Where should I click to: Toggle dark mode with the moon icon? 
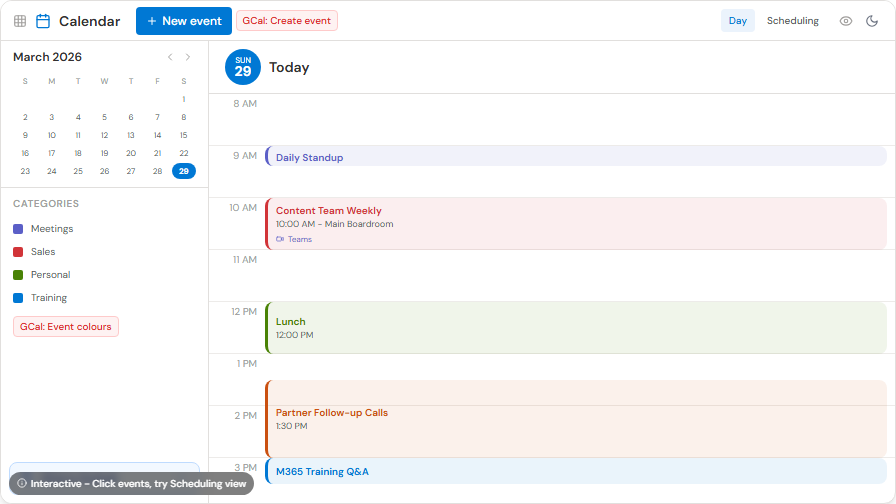pyautogui.click(x=872, y=21)
